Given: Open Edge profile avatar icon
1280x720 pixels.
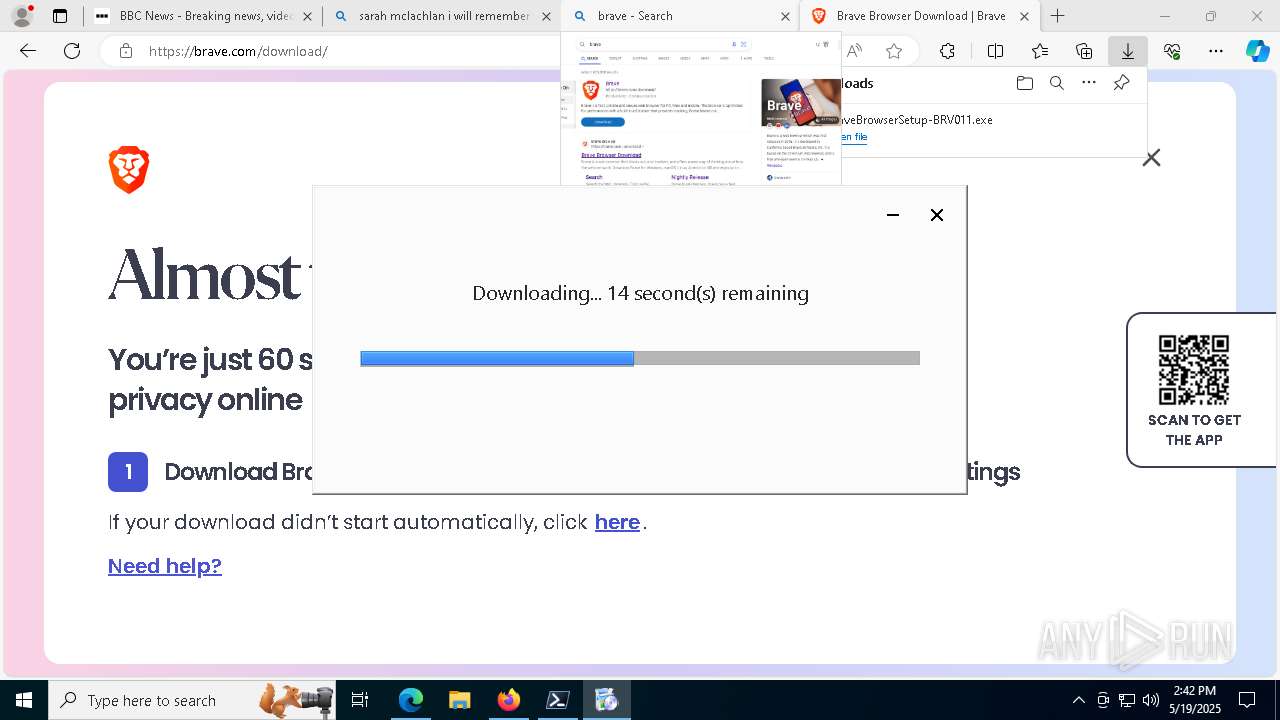Looking at the screenshot, I should pos(21,16).
